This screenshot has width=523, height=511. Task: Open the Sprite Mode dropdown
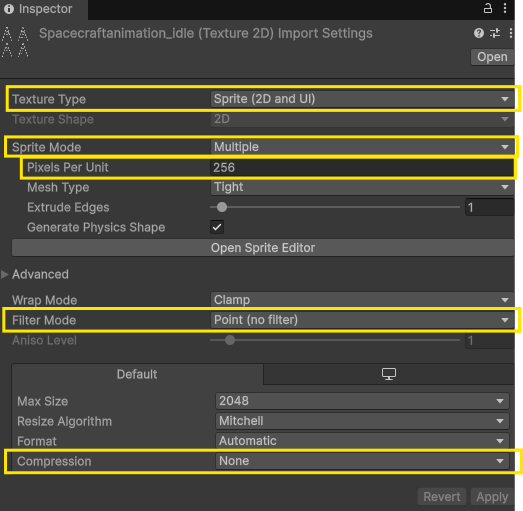362,147
